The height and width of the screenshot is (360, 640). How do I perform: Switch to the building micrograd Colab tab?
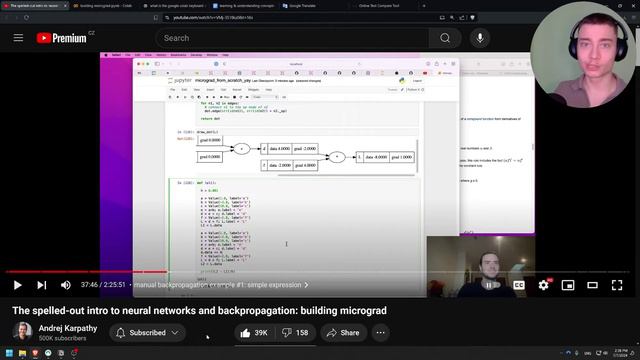click(104, 6)
